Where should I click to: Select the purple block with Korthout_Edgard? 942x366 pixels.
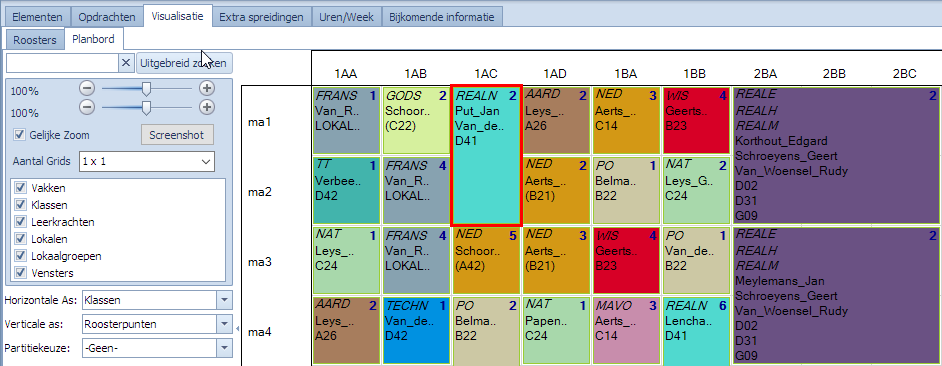point(836,156)
